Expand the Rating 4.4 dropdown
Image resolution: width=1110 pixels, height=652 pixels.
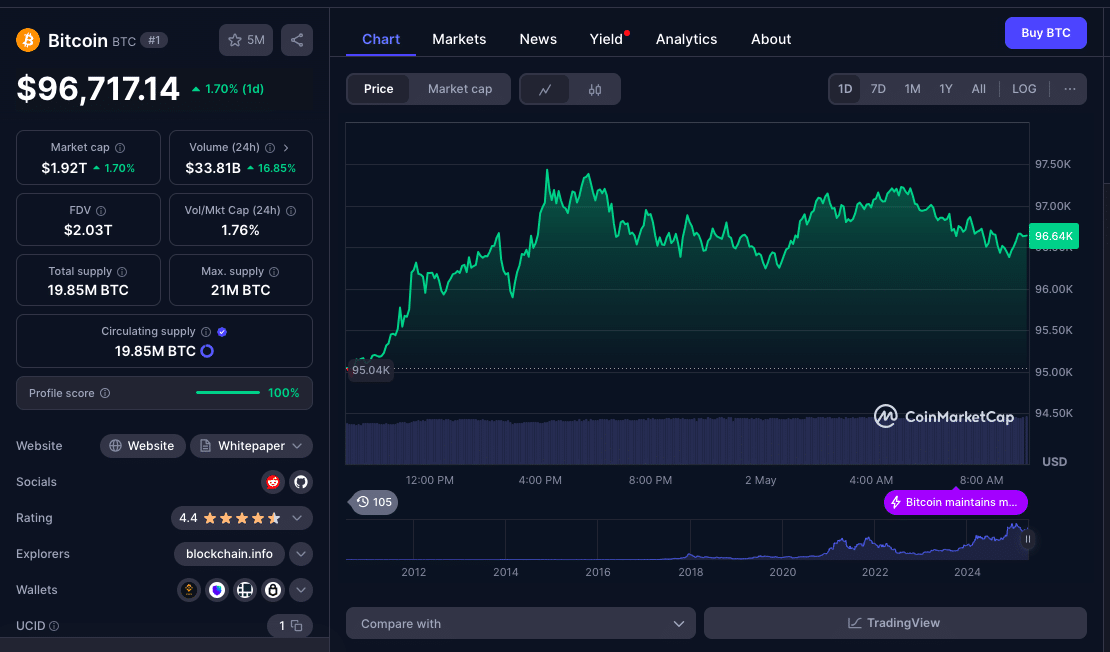click(241, 518)
